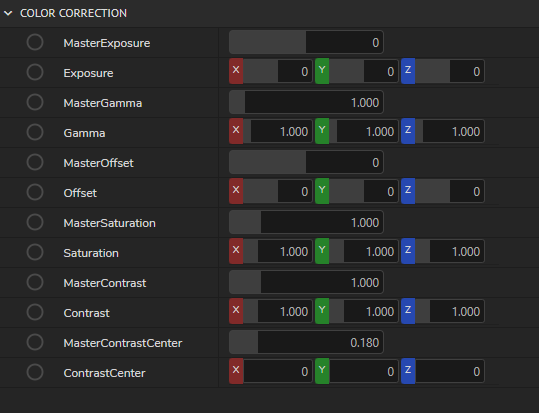This screenshot has height=413, width=539.
Task: Click the MasterOffset value slider
Action: click(x=306, y=162)
